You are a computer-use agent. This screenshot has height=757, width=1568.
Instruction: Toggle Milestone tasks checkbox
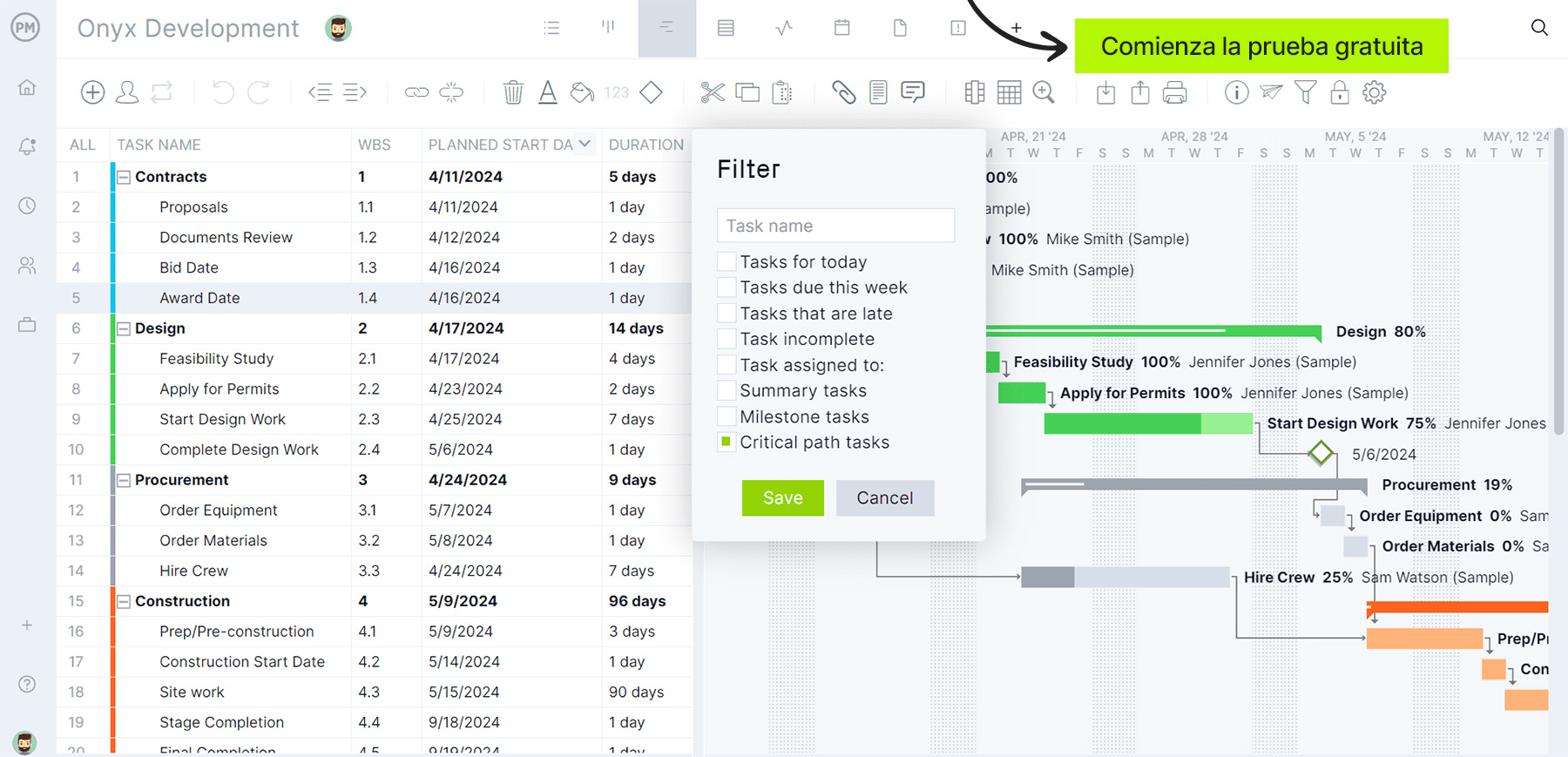(x=727, y=416)
